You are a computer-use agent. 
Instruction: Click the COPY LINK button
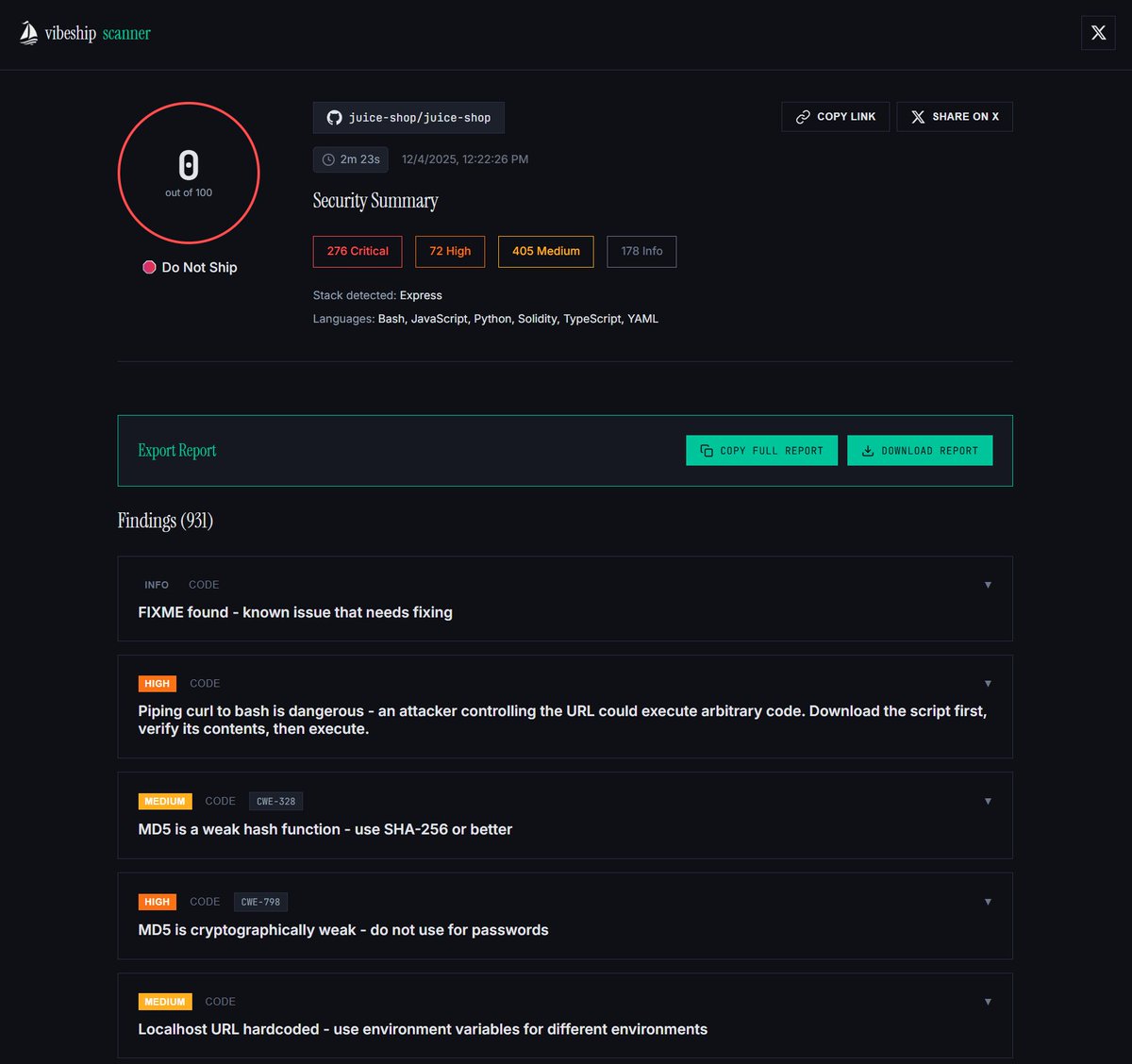click(x=835, y=117)
